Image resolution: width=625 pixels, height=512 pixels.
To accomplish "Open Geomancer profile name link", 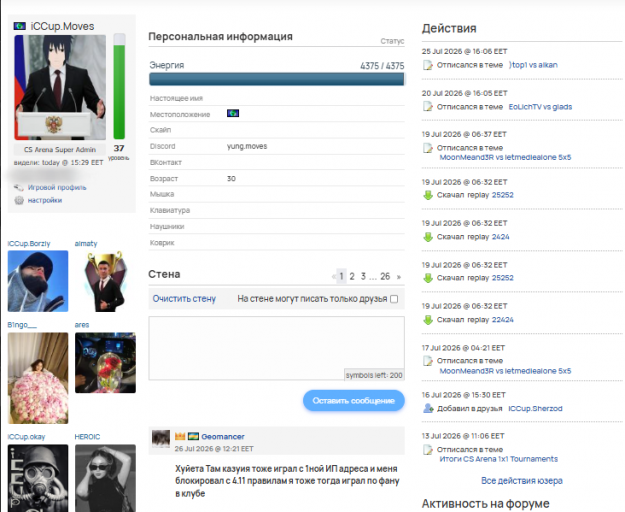I will (x=223, y=437).
